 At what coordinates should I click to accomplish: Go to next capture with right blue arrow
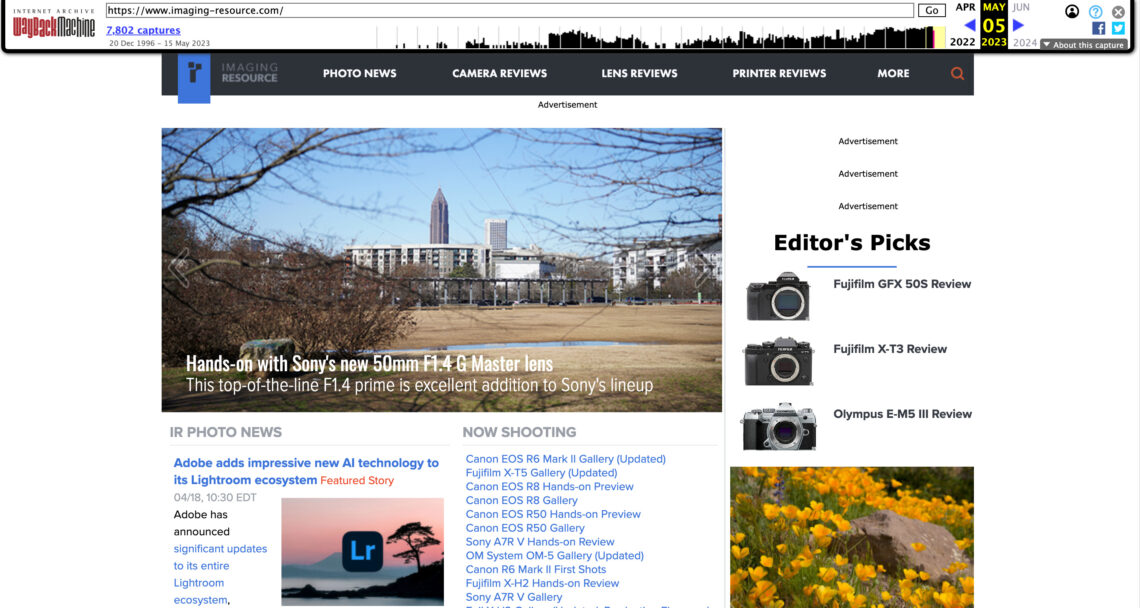1019,25
